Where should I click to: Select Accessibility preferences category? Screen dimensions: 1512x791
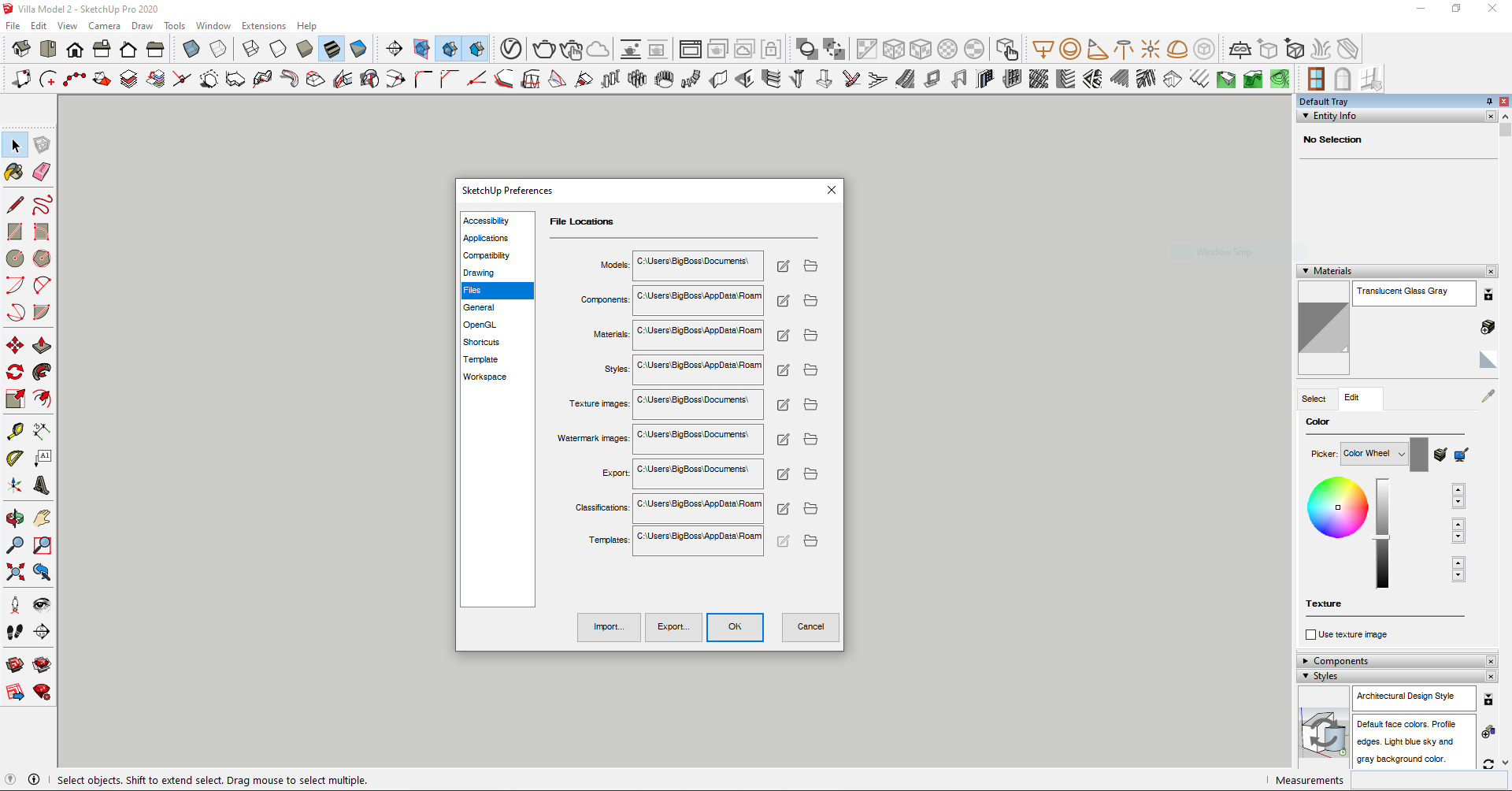tap(498, 221)
